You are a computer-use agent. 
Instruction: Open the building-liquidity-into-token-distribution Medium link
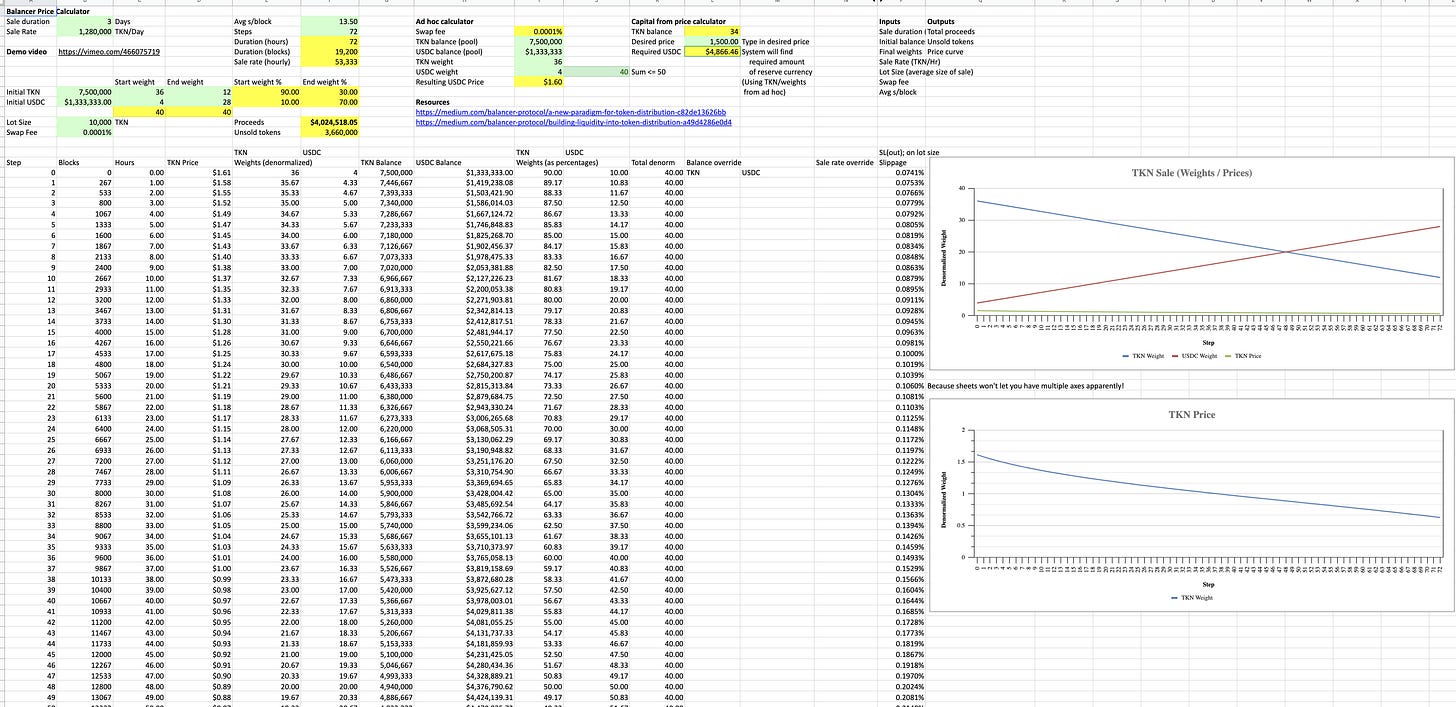(x=573, y=122)
